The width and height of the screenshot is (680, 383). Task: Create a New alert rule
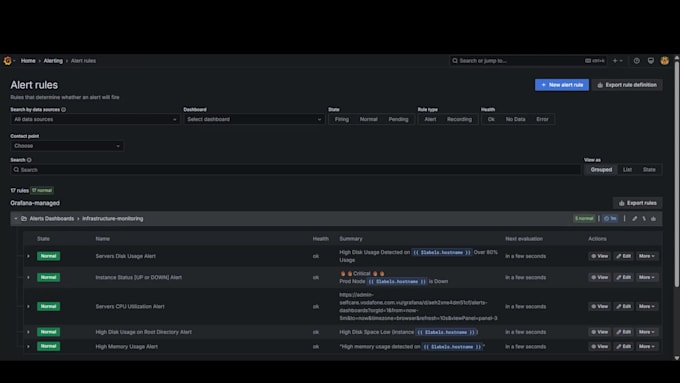click(x=562, y=85)
